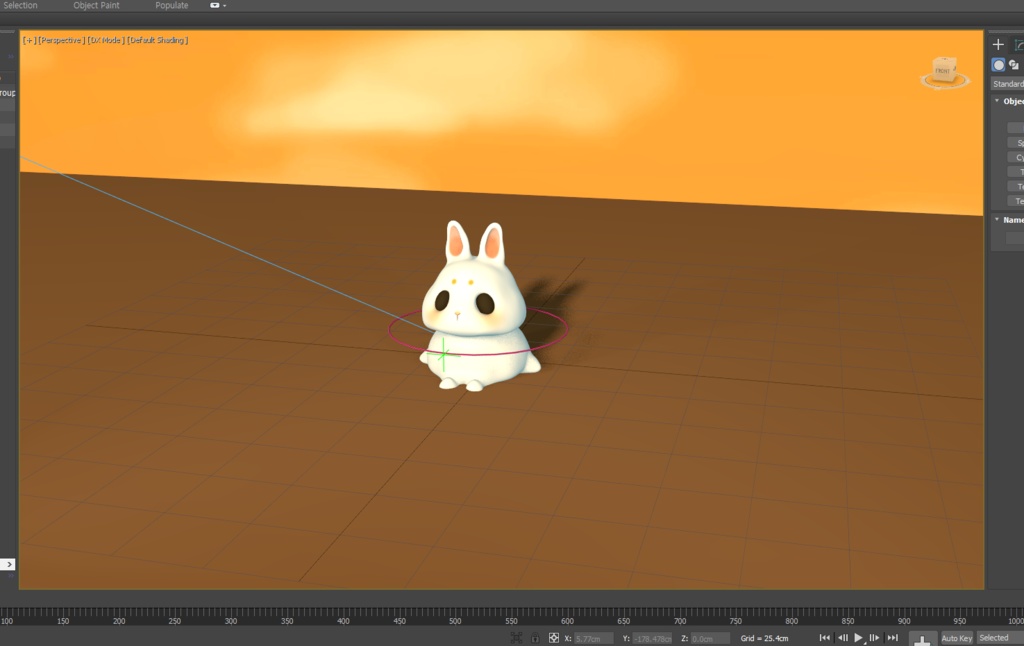Image resolution: width=1024 pixels, height=646 pixels.
Task: Click the 'Grid = 25.4cm' status text
Action: (x=764, y=639)
